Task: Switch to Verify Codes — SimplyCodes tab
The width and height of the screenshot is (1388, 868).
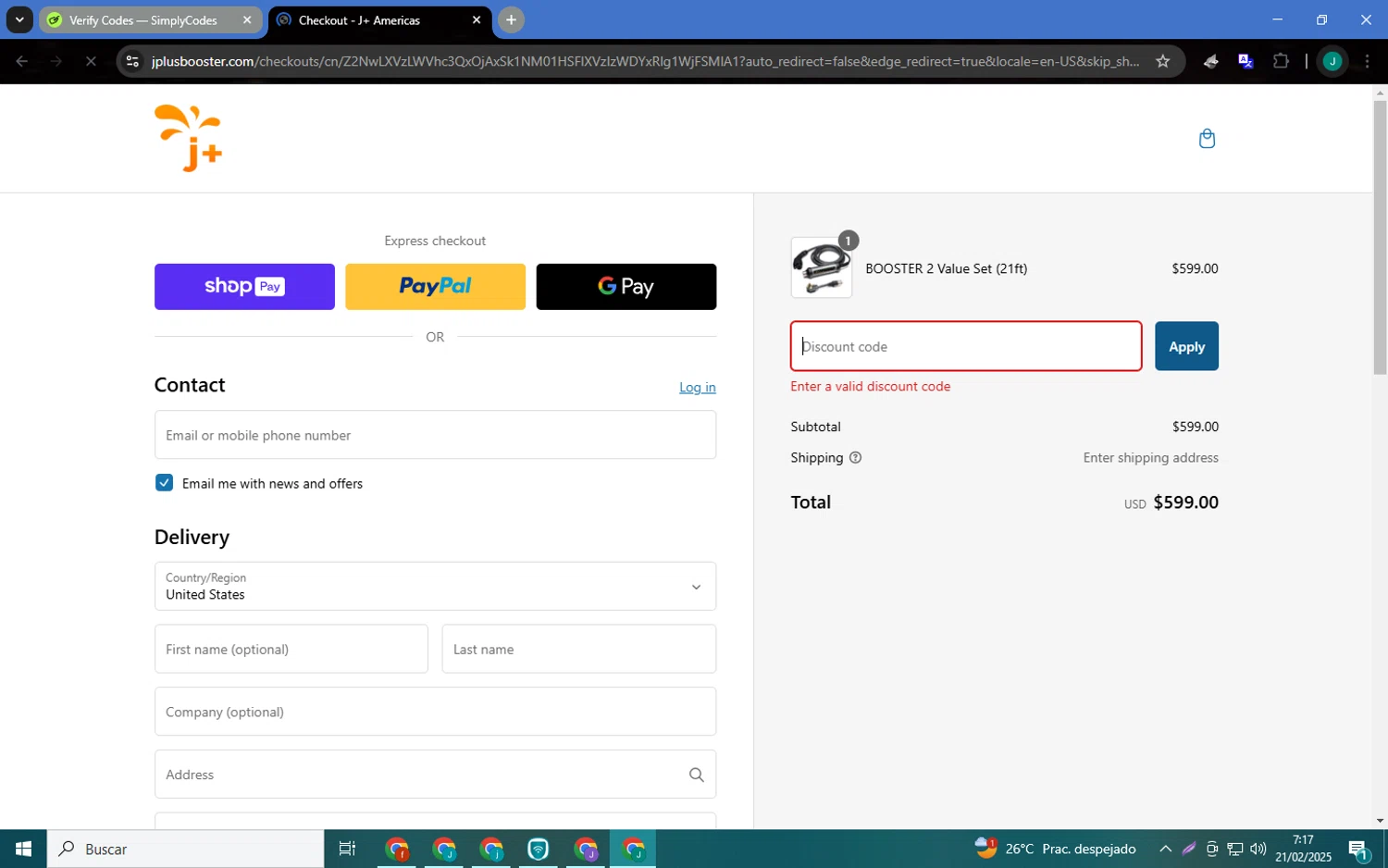Action: point(151,19)
